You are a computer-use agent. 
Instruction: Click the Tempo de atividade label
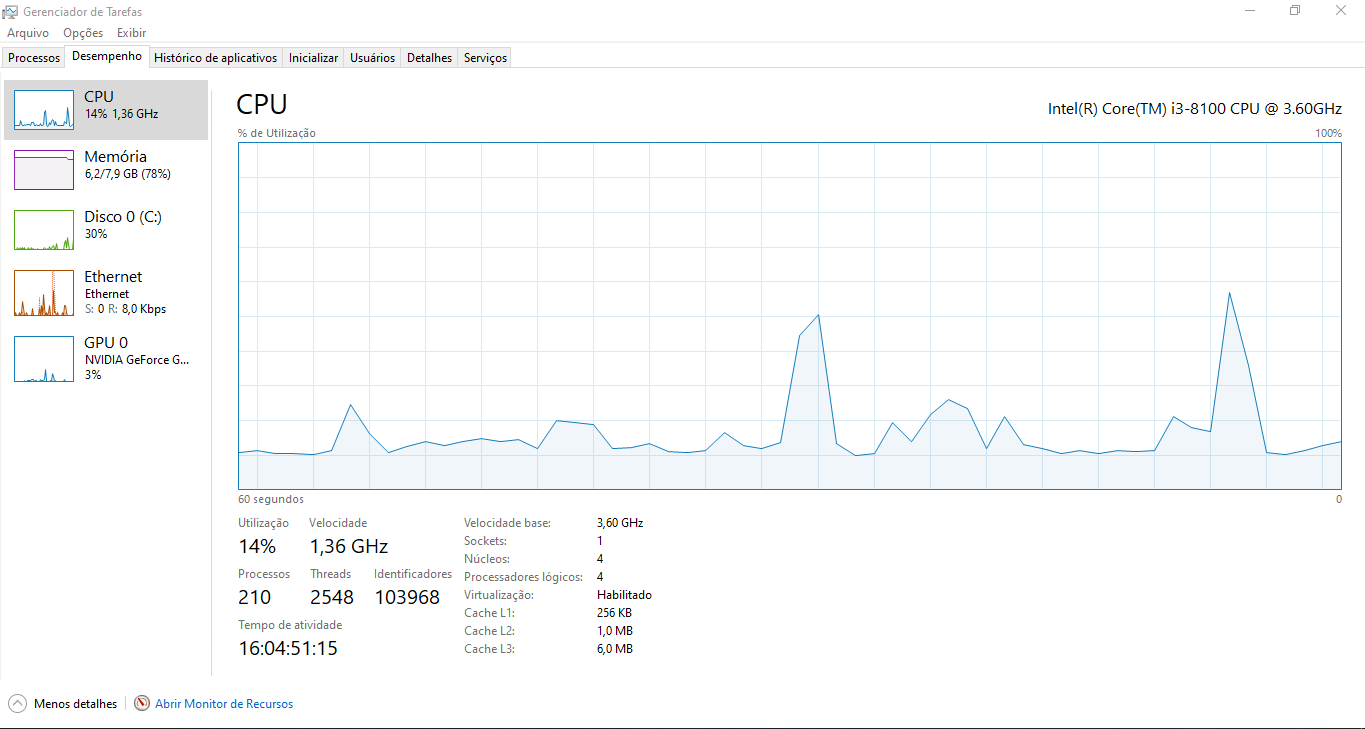tap(290, 625)
